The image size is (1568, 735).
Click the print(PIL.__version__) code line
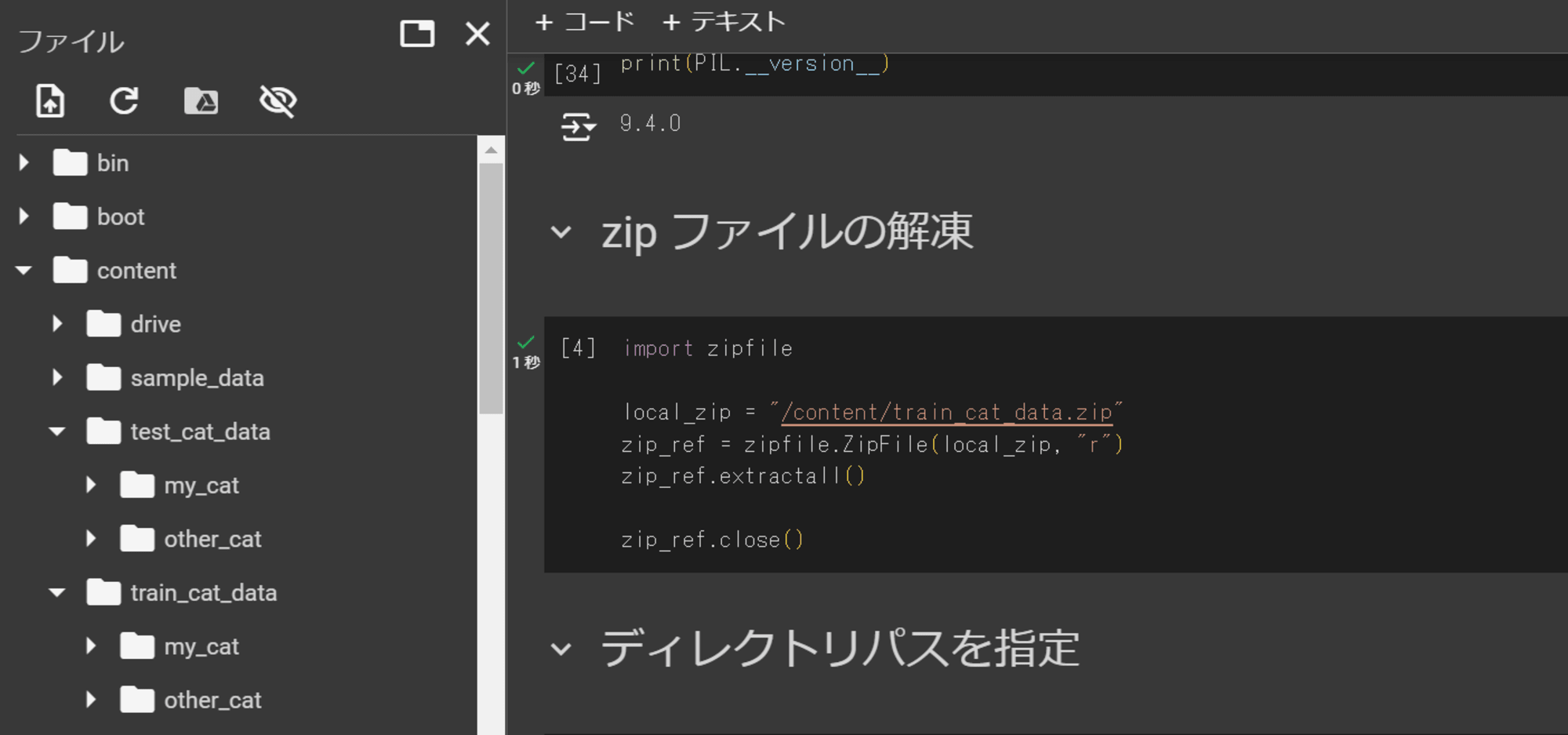(755, 64)
